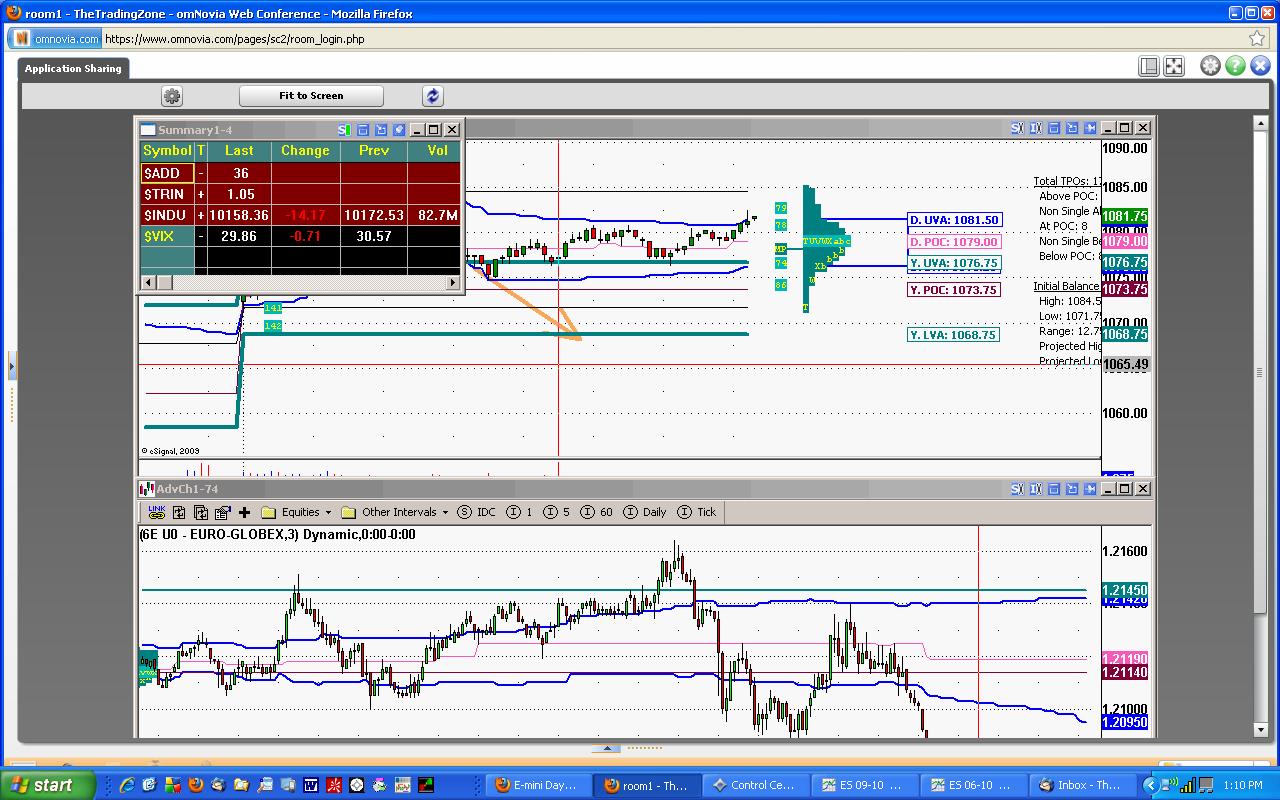Viewport: 1280px width, 800px height.
Task: Expand hidden system tray icons arrow
Action: coord(1150,785)
